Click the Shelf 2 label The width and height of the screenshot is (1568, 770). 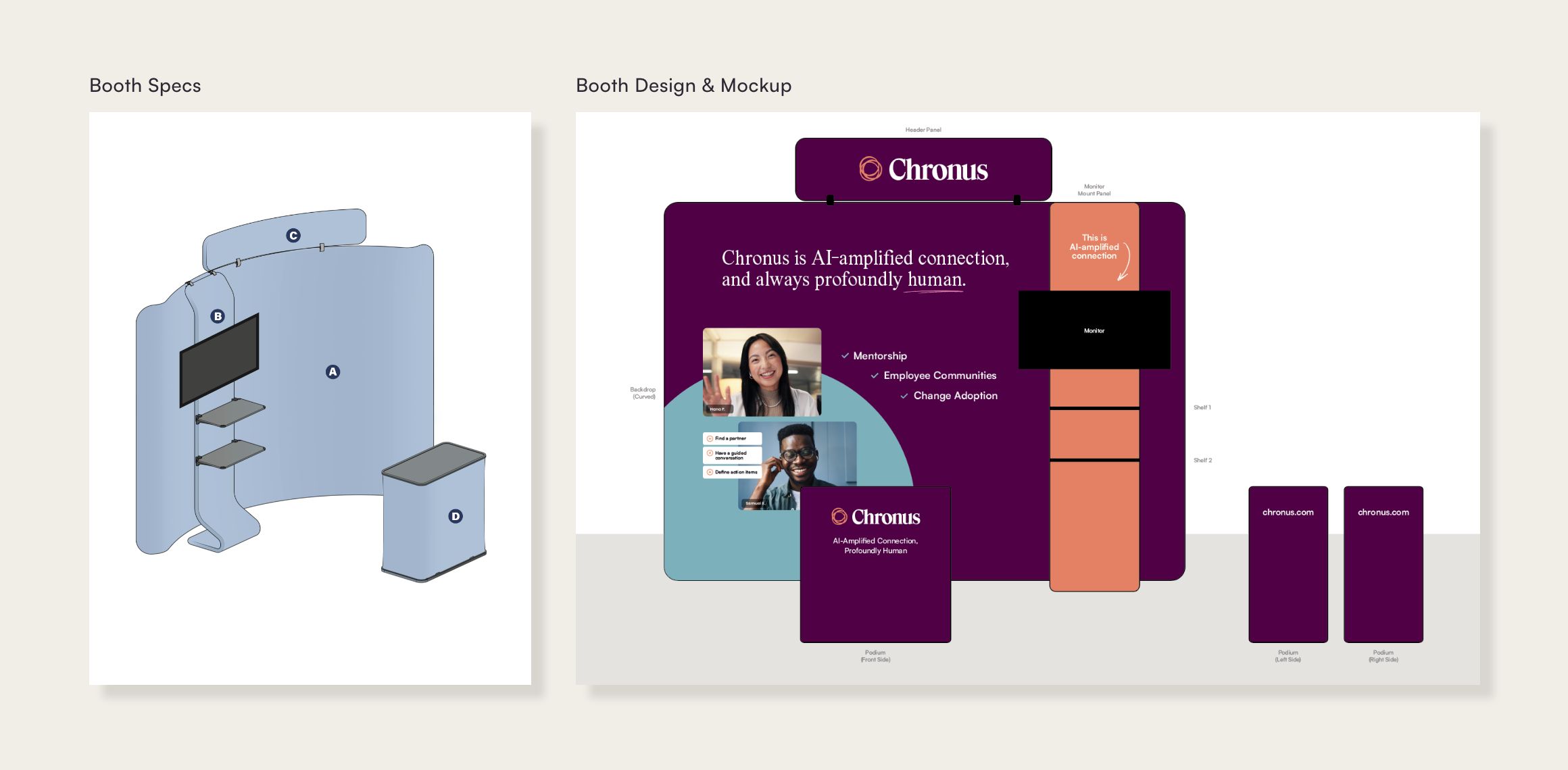1202,460
